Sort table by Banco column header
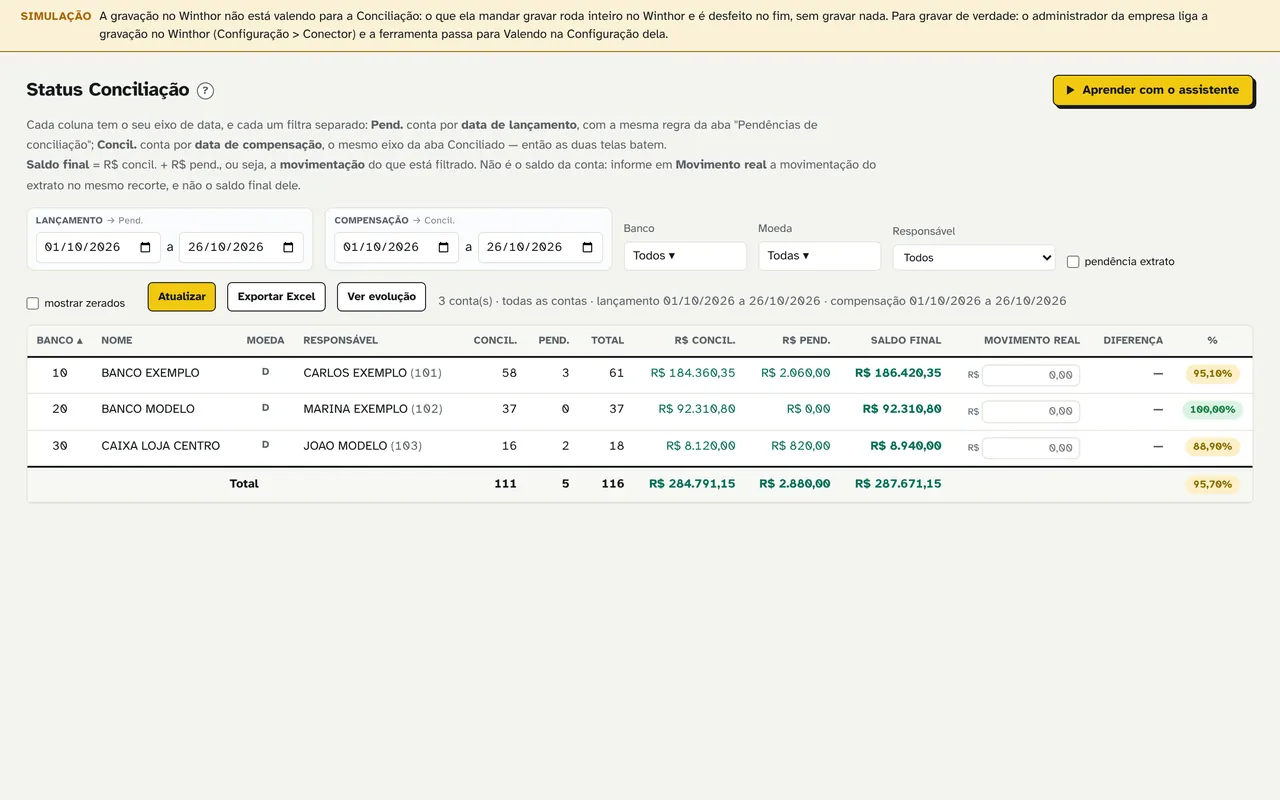The height and width of the screenshot is (800, 1280). pyautogui.click(x=60, y=340)
